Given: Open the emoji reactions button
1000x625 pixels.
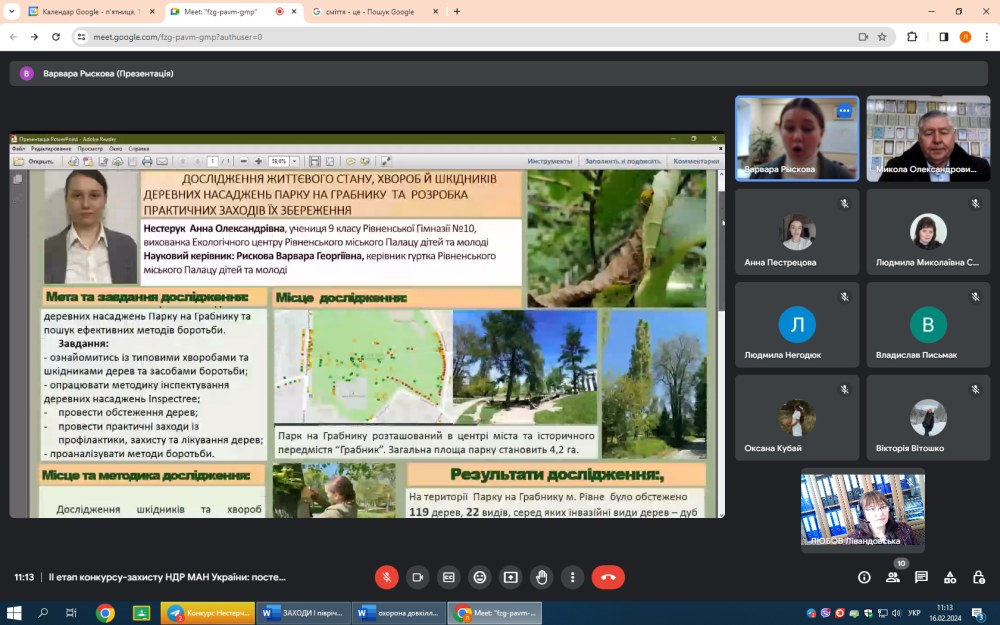Looking at the screenshot, I should [x=480, y=577].
